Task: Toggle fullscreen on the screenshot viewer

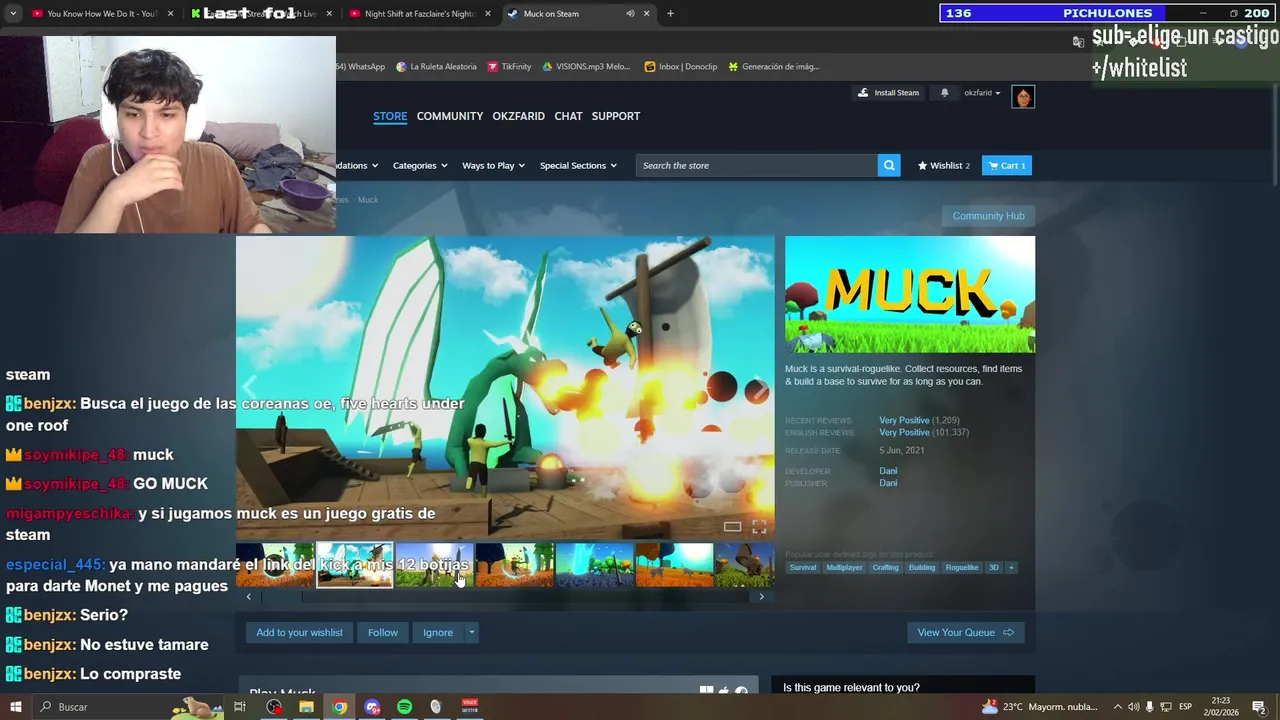Action: tap(759, 527)
